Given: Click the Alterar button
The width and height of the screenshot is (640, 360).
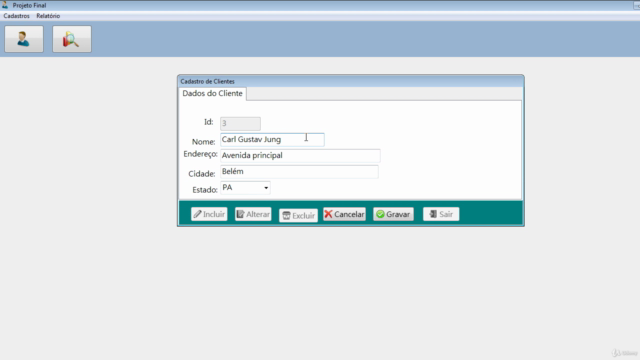Looking at the screenshot, I should pyautogui.click(x=253, y=214).
